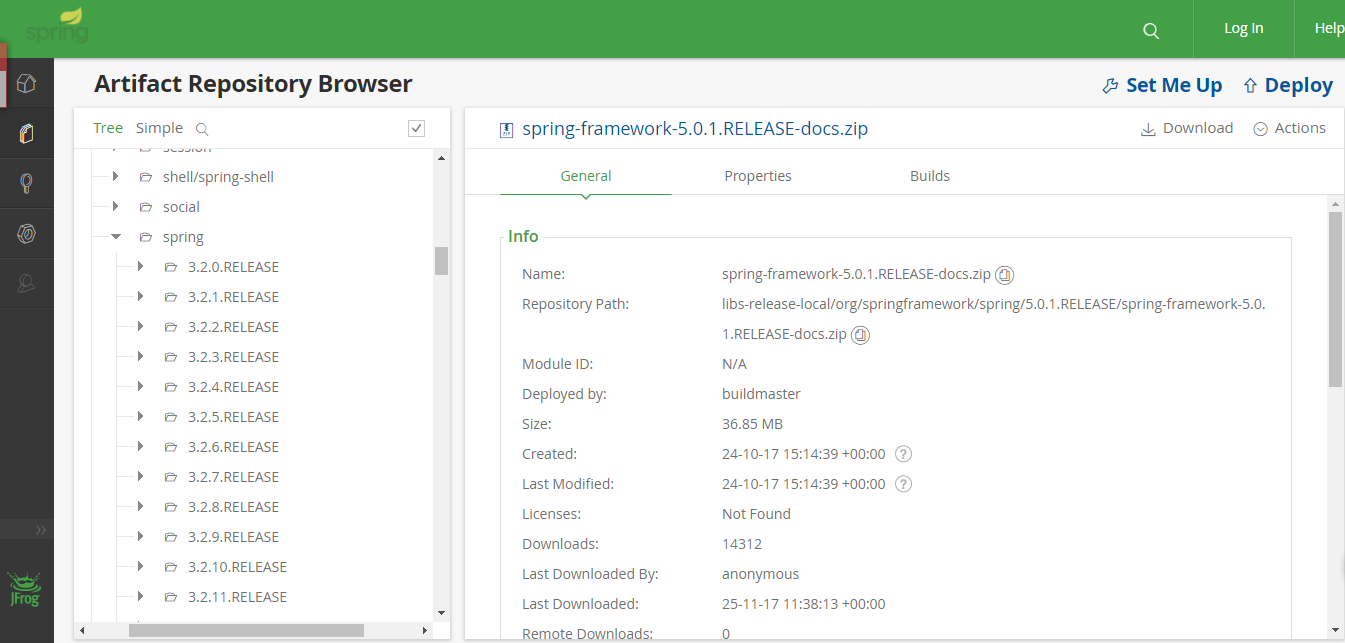
Task: Click the 'anonymous' last downloaded by value
Action: point(760,574)
